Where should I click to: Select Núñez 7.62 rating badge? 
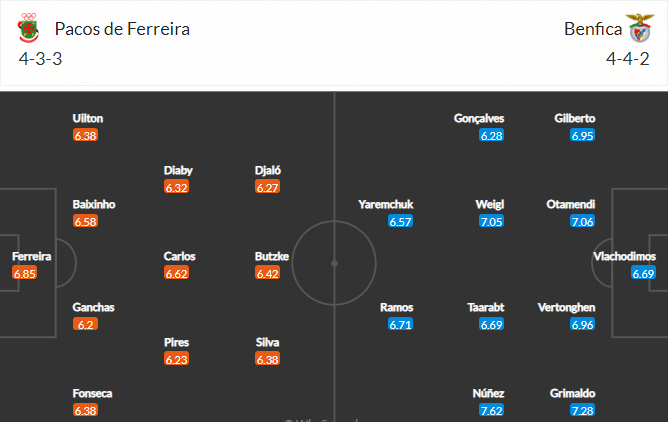492,410
